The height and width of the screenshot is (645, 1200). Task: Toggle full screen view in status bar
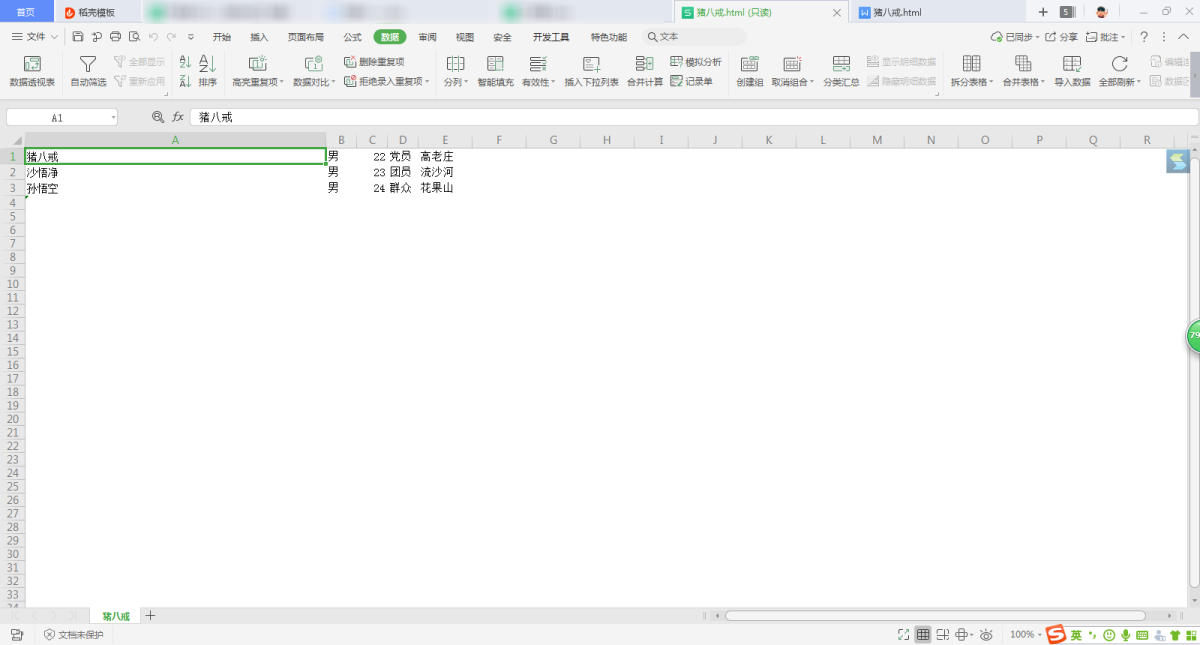(903, 635)
